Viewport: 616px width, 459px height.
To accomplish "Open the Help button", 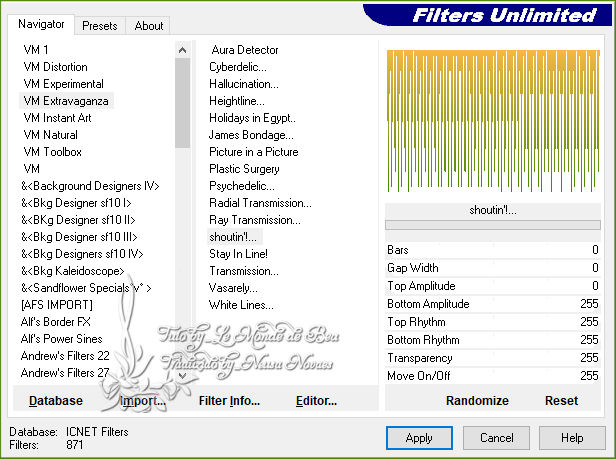I will 572,438.
